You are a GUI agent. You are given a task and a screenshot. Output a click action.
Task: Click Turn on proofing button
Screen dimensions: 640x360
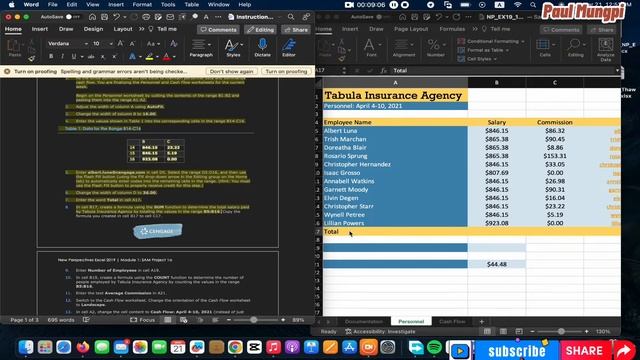point(286,71)
